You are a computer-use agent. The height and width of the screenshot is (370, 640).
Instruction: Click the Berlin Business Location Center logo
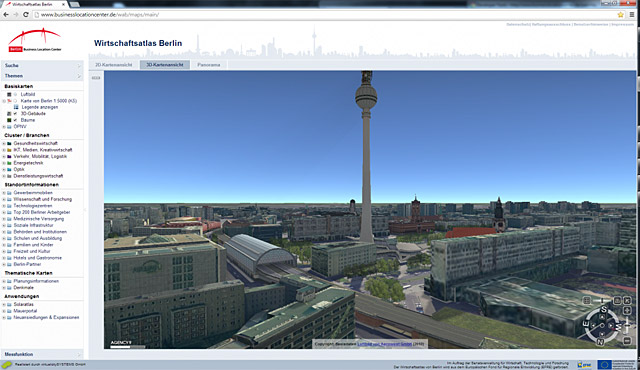(x=35, y=40)
